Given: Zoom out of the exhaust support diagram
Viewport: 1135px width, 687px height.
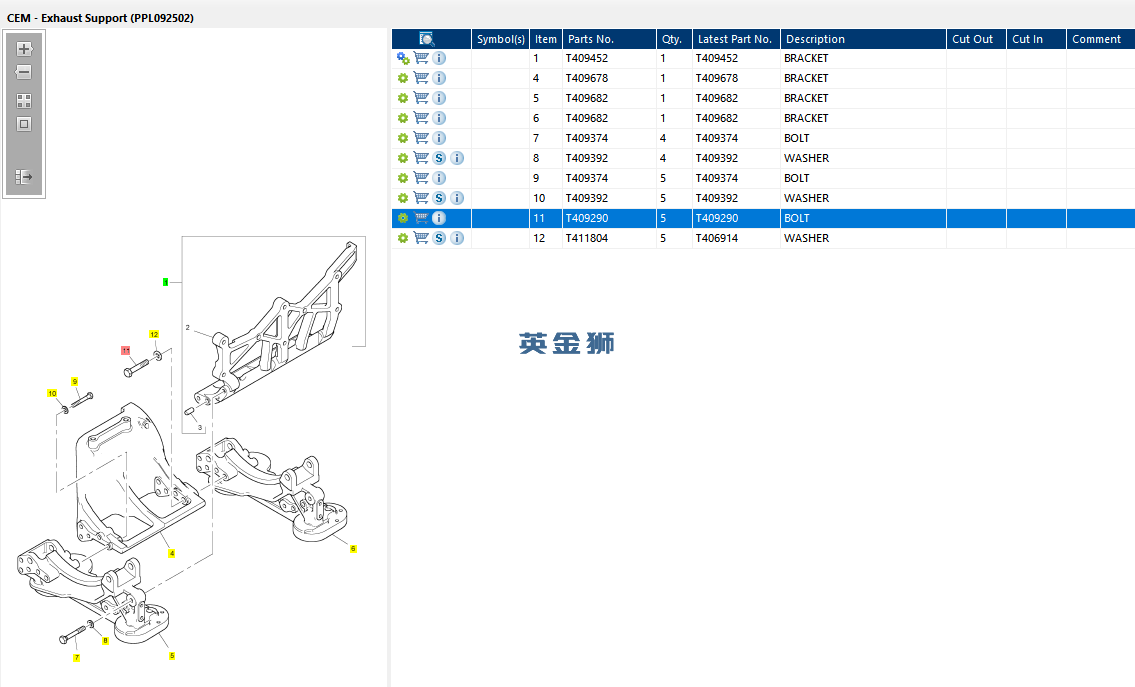Looking at the screenshot, I should point(24,72).
